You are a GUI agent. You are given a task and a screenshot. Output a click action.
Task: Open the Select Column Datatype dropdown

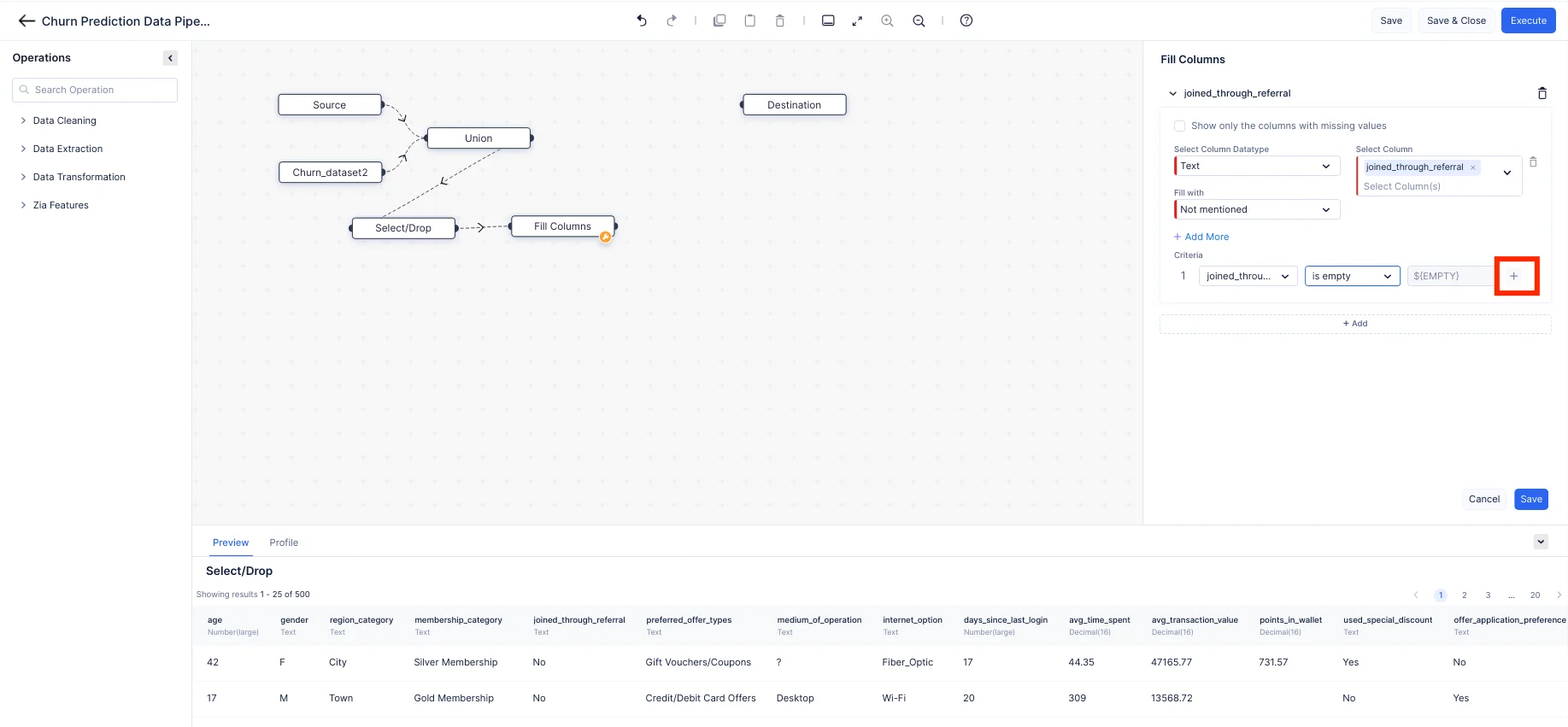pyautogui.click(x=1256, y=166)
